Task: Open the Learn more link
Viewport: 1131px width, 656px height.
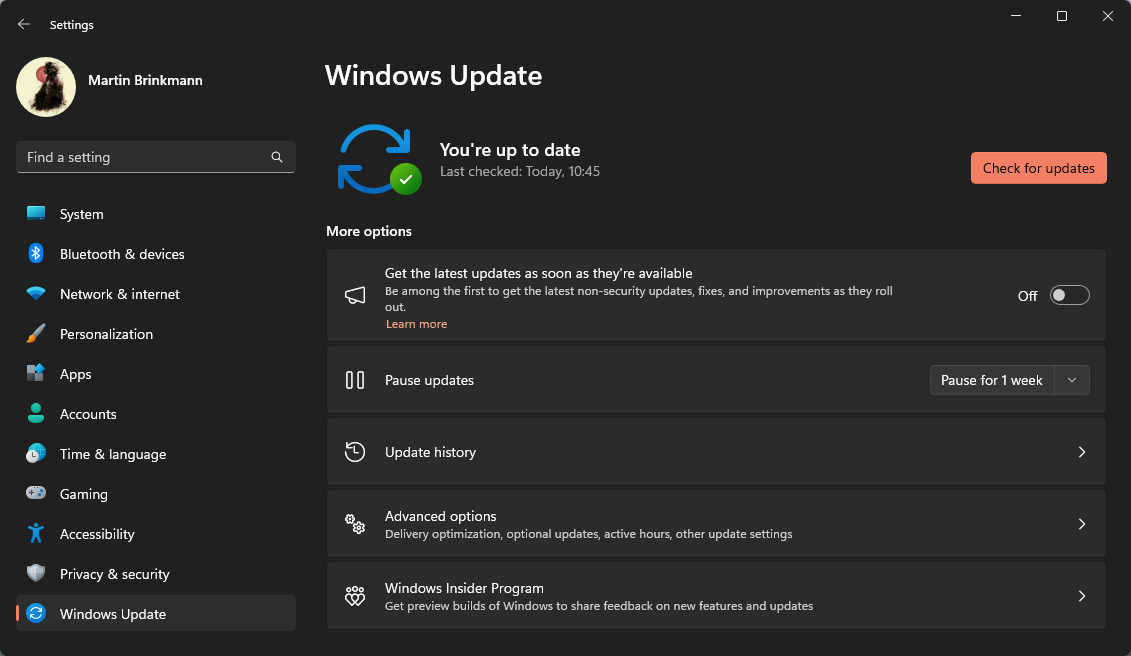Action: [416, 324]
